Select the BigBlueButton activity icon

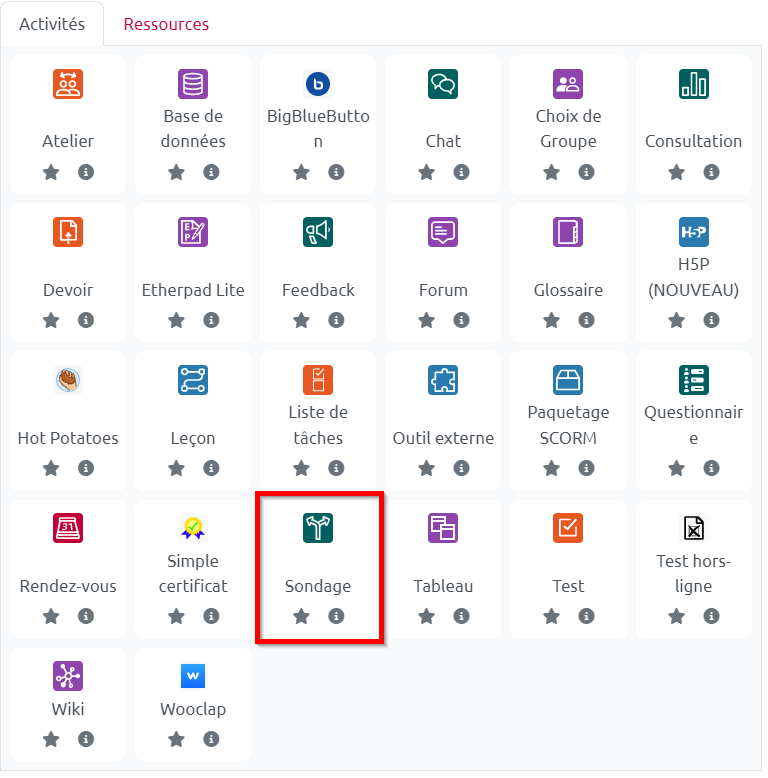point(318,84)
